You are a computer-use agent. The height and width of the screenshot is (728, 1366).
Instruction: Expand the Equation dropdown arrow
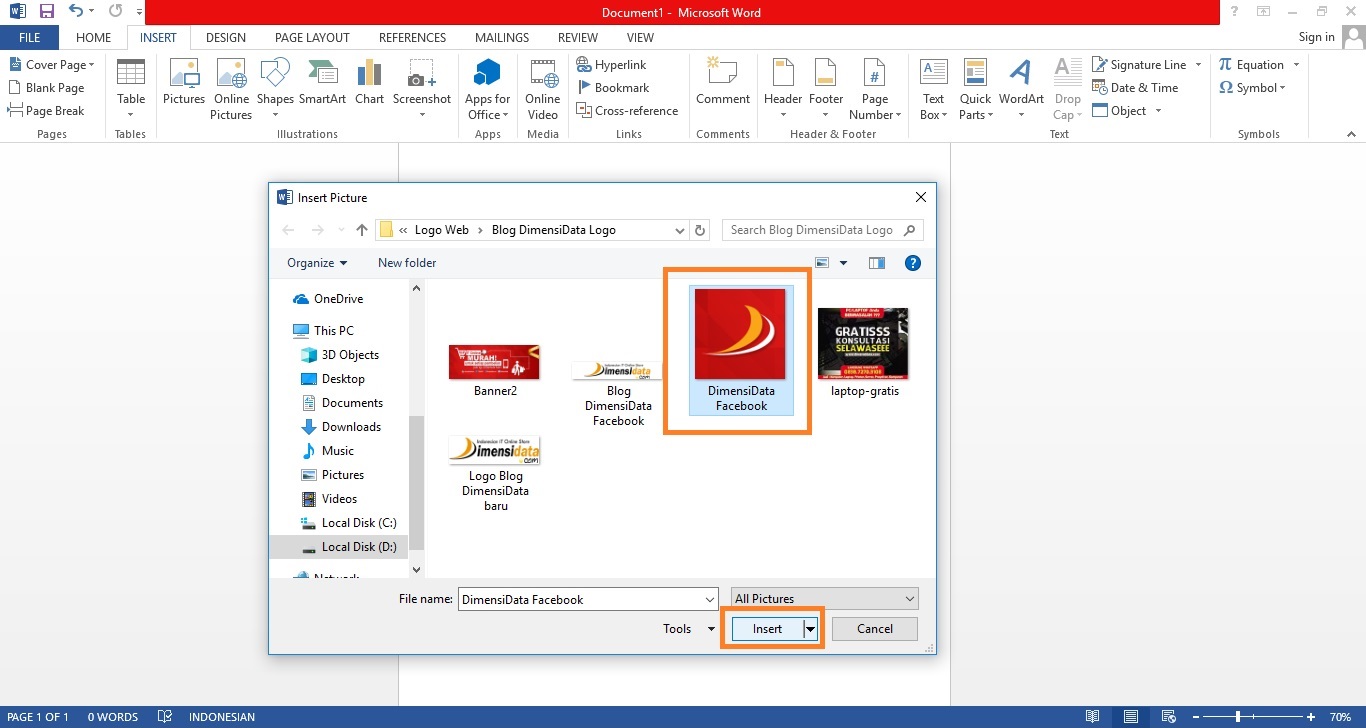coord(1297,65)
